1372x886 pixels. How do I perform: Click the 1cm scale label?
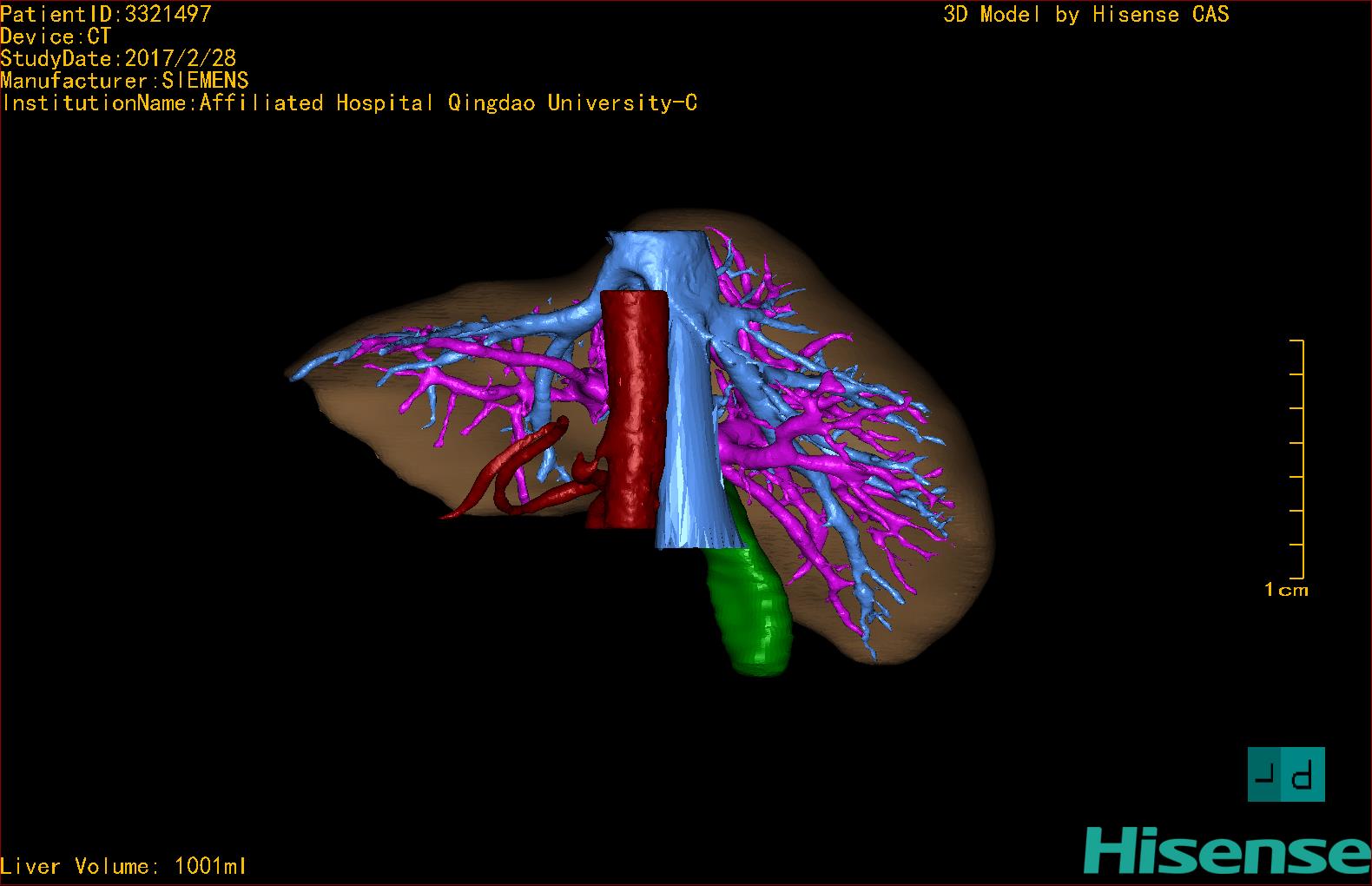tap(1286, 590)
